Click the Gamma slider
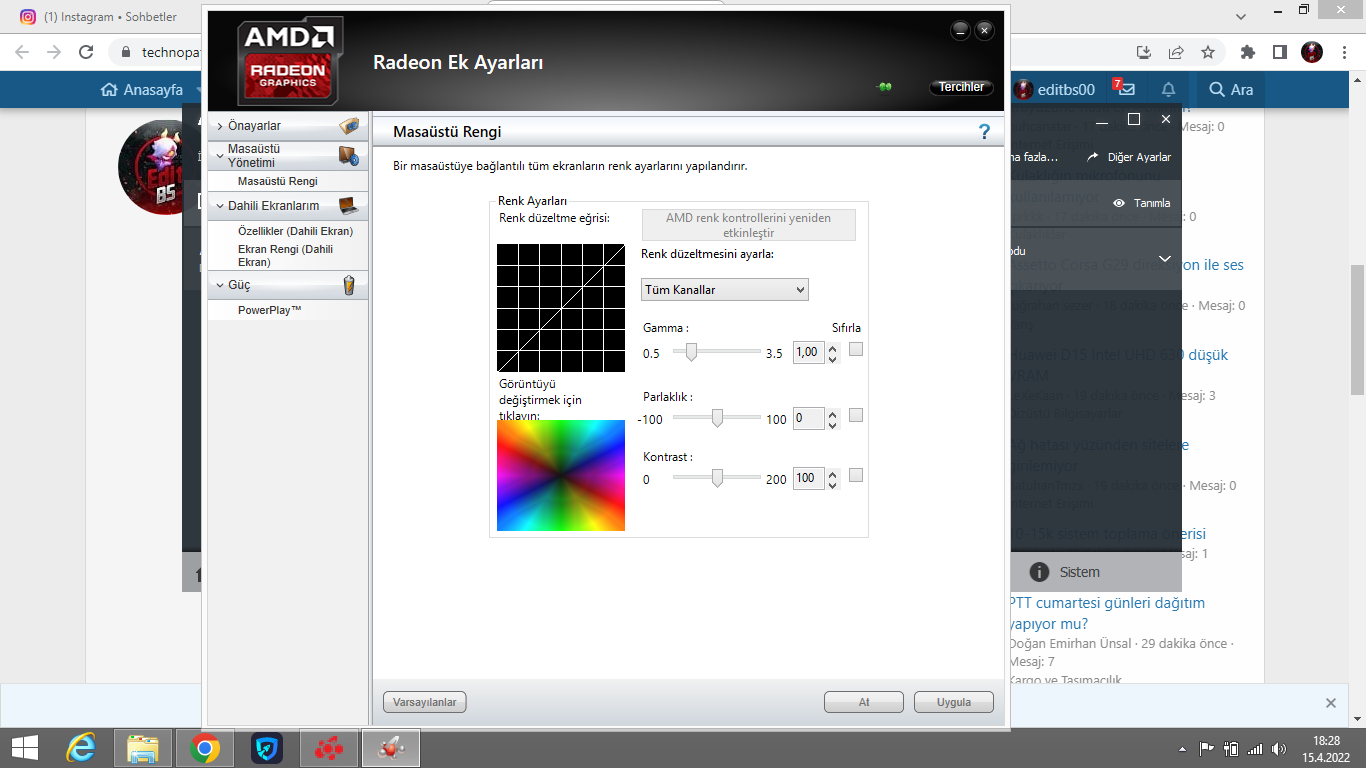This screenshot has height=768, width=1366. pos(717,351)
